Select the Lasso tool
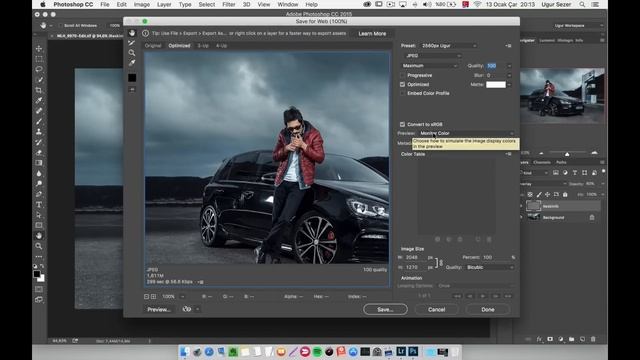The height and width of the screenshot is (360, 640). point(39,69)
